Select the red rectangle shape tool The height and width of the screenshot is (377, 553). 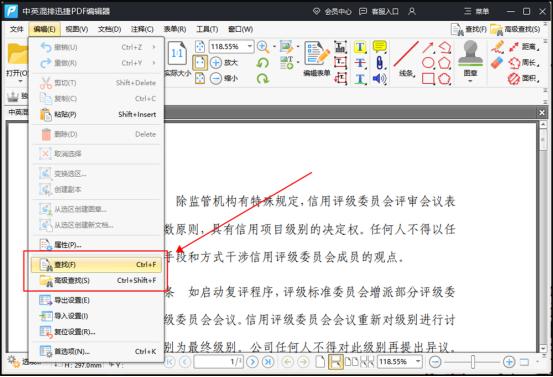coord(428,78)
